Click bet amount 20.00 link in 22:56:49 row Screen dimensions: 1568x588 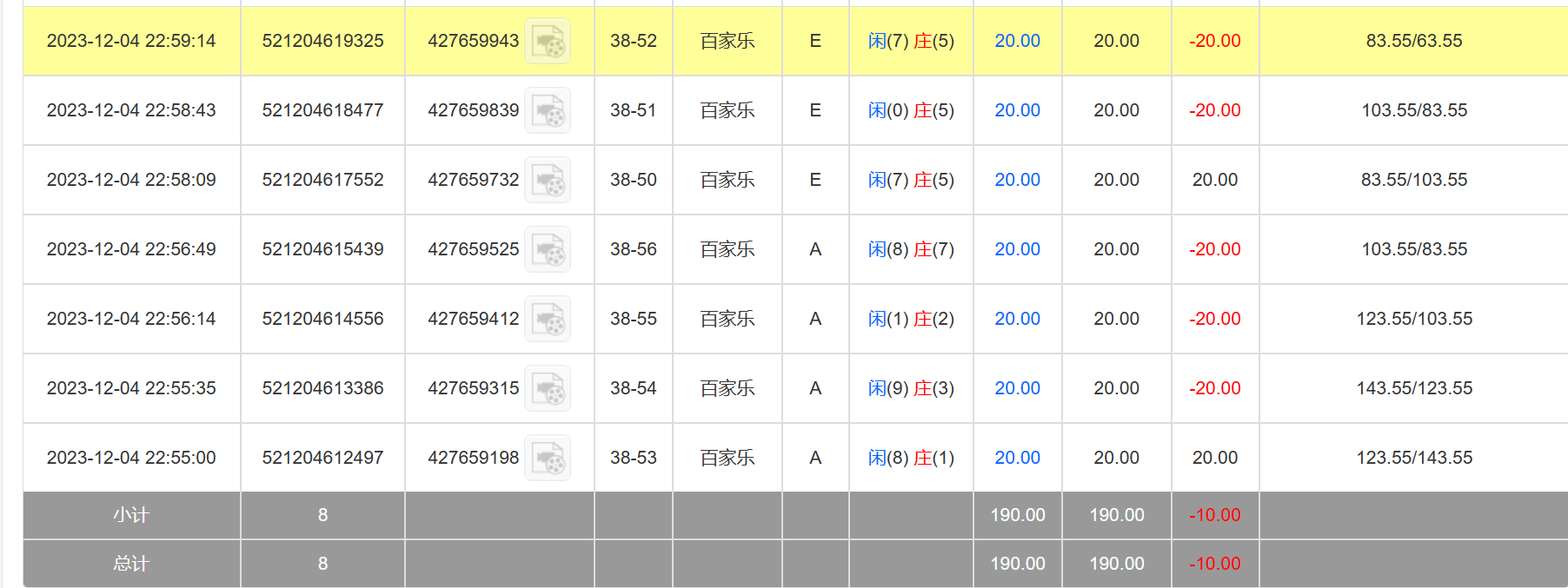[x=1017, y=249]
